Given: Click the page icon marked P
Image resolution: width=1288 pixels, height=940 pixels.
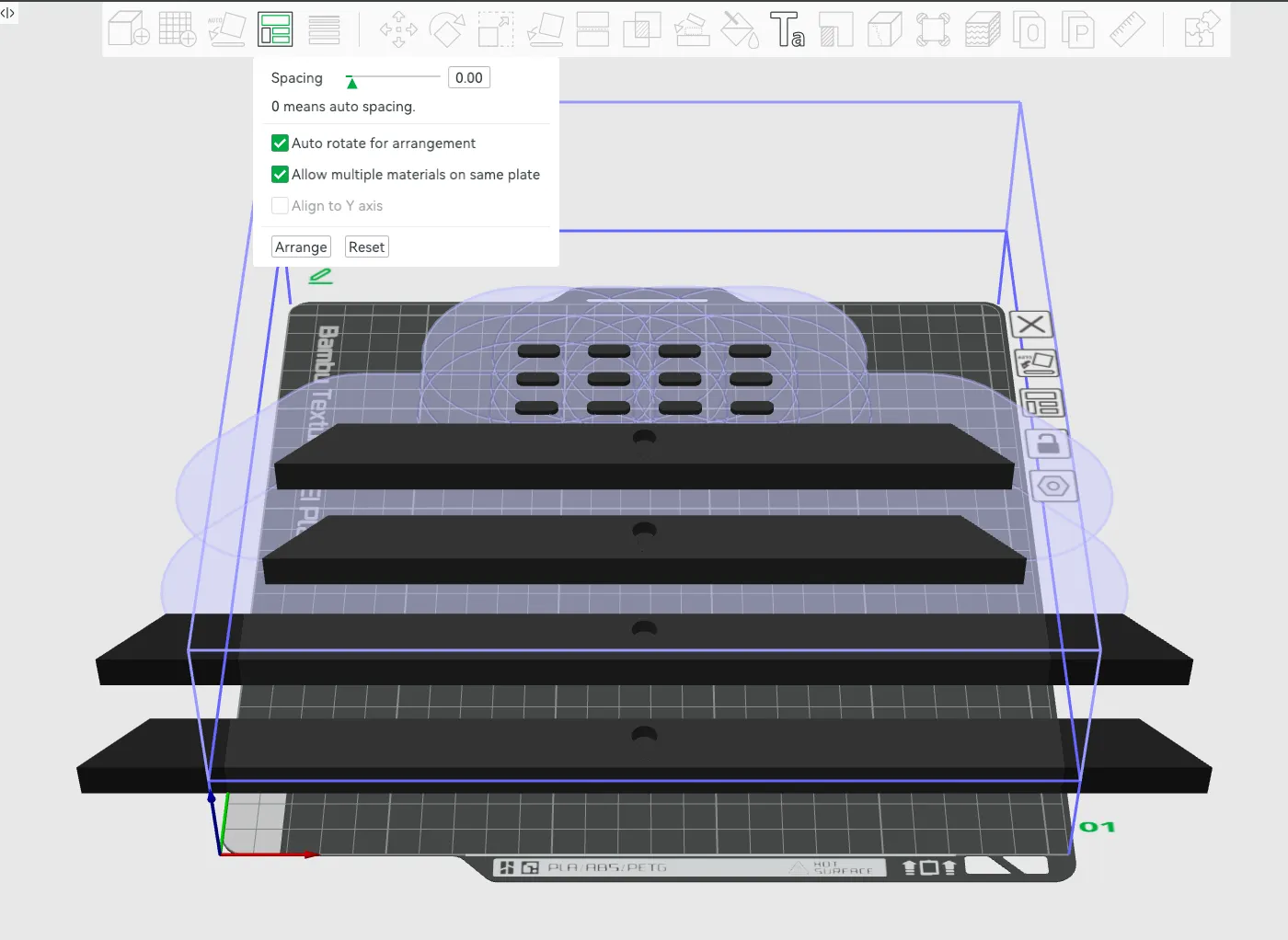Looking at the screenshot, I should pos(1079,29).
